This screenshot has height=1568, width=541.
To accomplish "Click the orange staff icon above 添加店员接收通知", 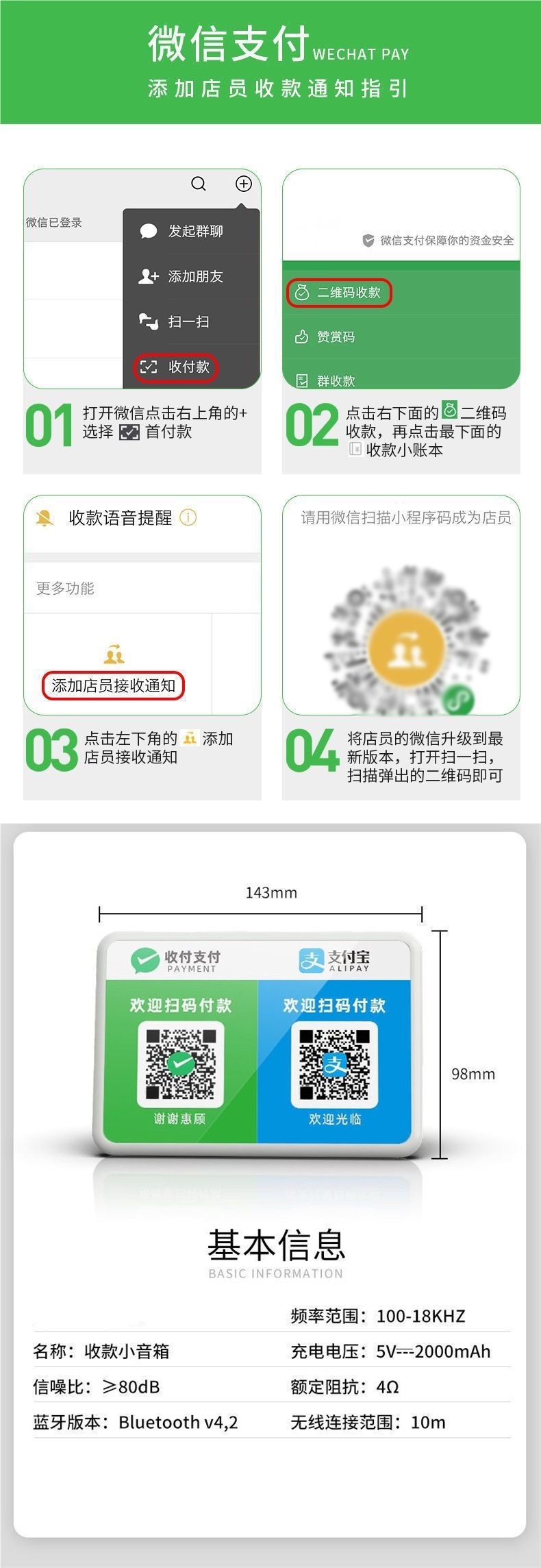I will pyautogui.click(x=114, y=654).
